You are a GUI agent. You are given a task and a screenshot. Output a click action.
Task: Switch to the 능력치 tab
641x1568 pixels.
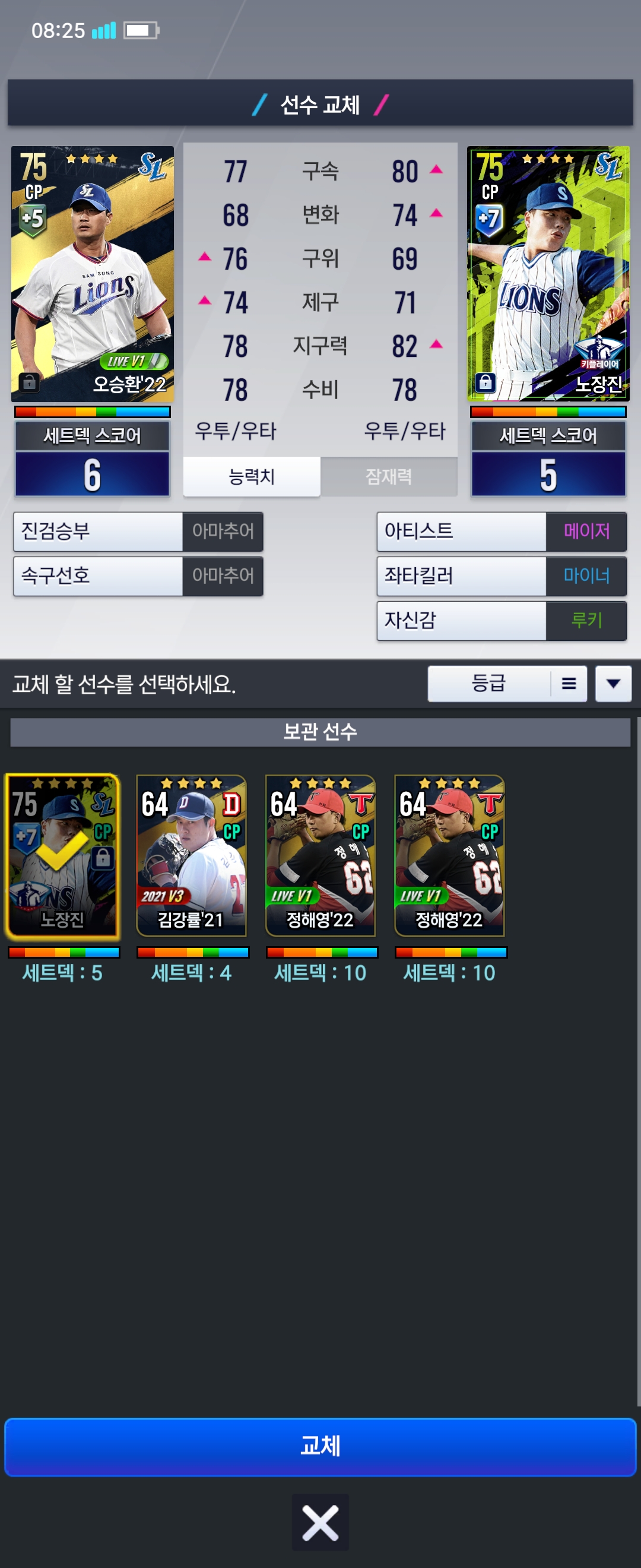coord(252,476)
